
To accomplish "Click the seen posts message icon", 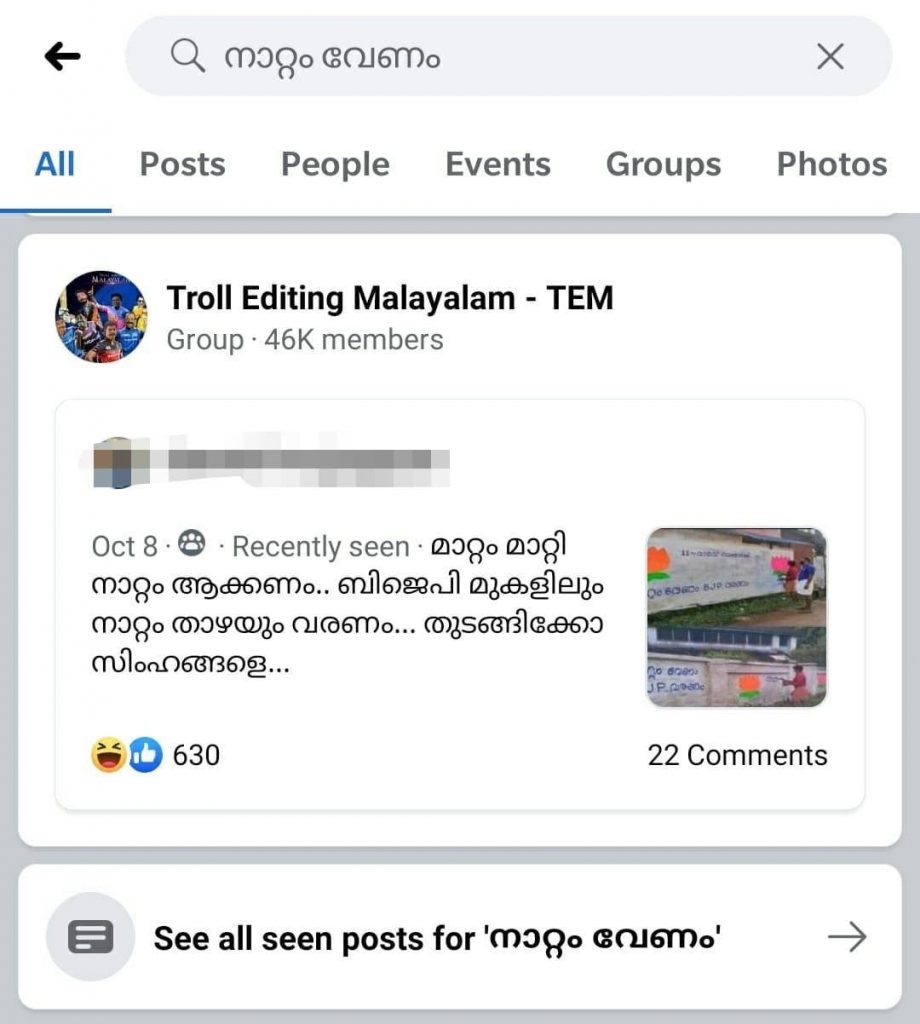I will tap(90, 937).
